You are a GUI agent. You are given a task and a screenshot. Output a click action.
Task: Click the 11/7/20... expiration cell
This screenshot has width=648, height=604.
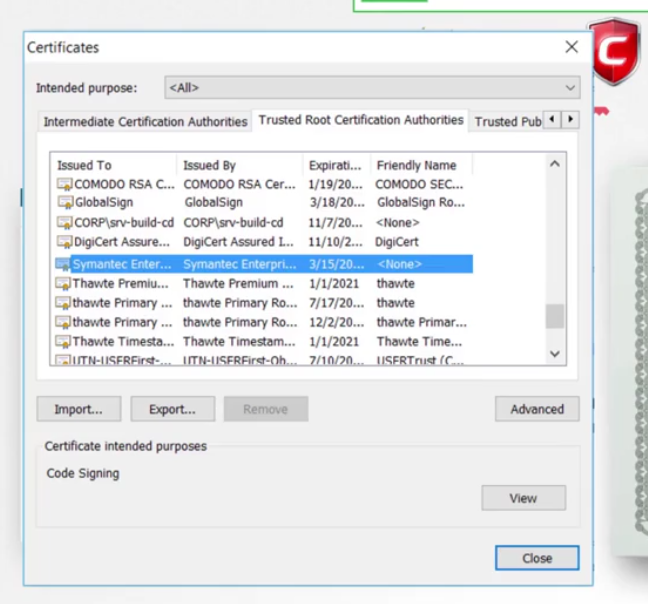[336, 223]
